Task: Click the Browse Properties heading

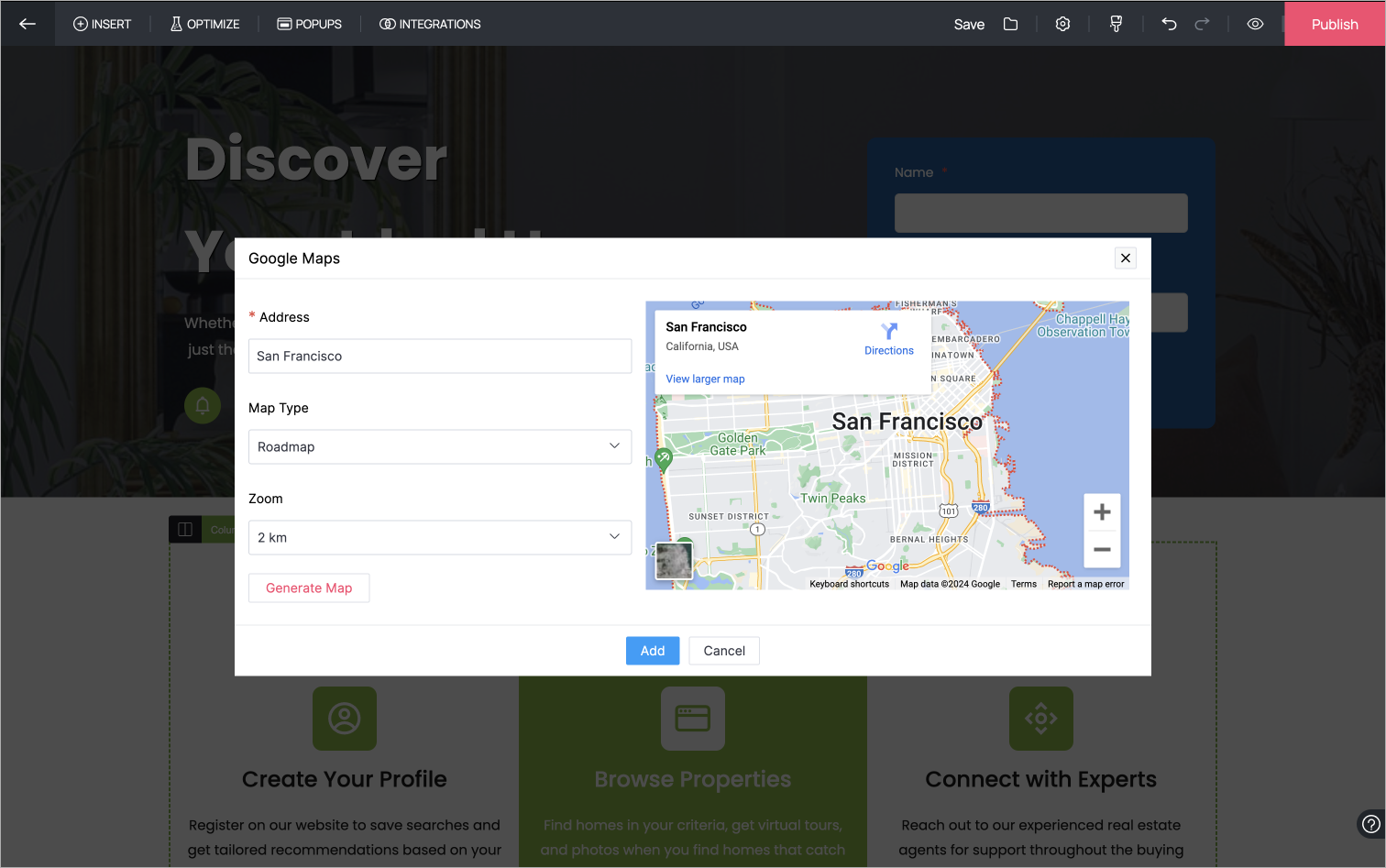Action: pos(693,779)
